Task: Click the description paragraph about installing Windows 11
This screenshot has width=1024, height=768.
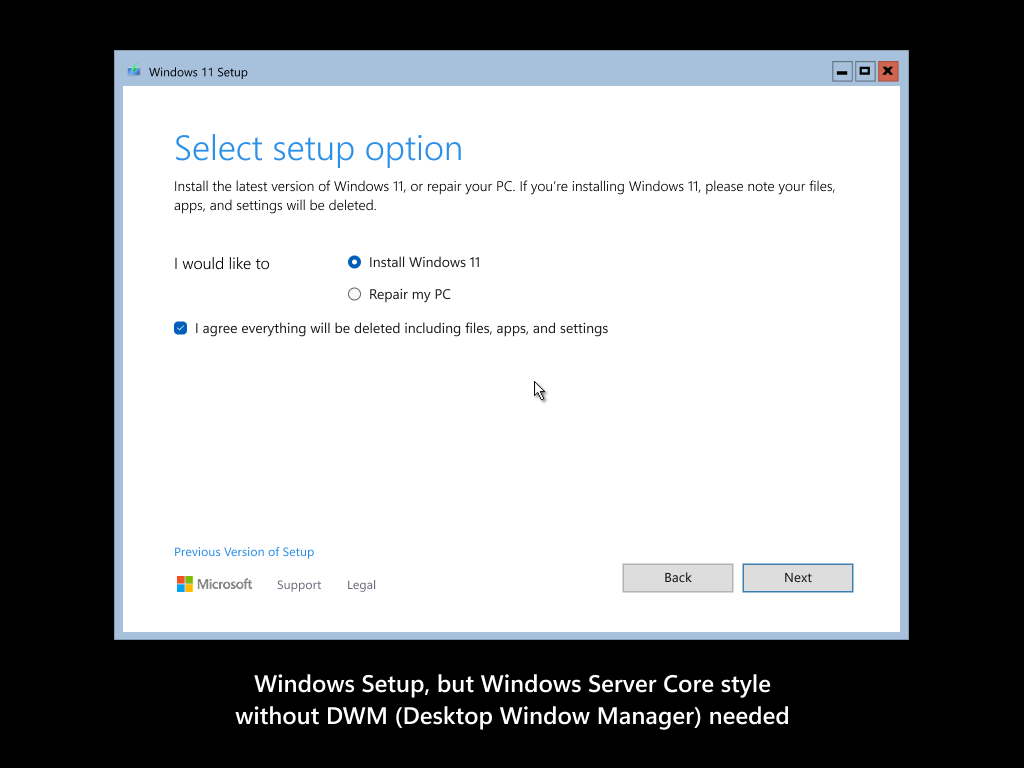Action: coord(504,196)
